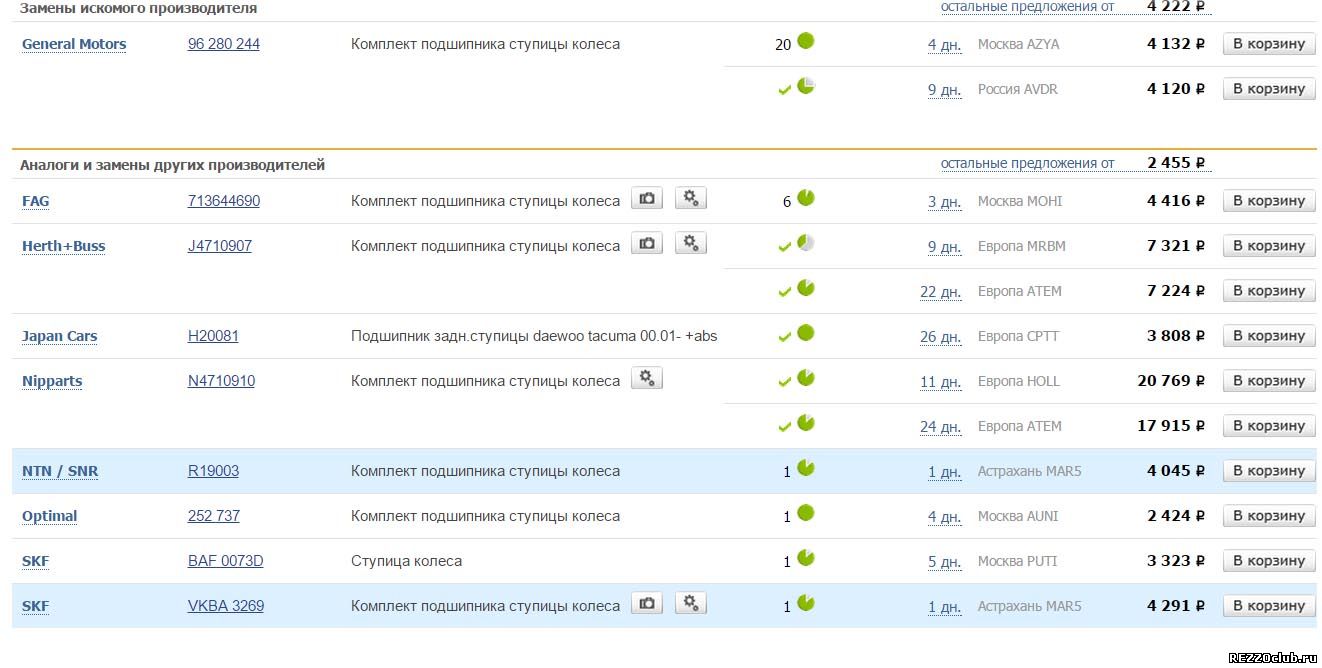
Task: Click the gear icon for Herth+Buss J4710907
Action: (x=691, y=243)
